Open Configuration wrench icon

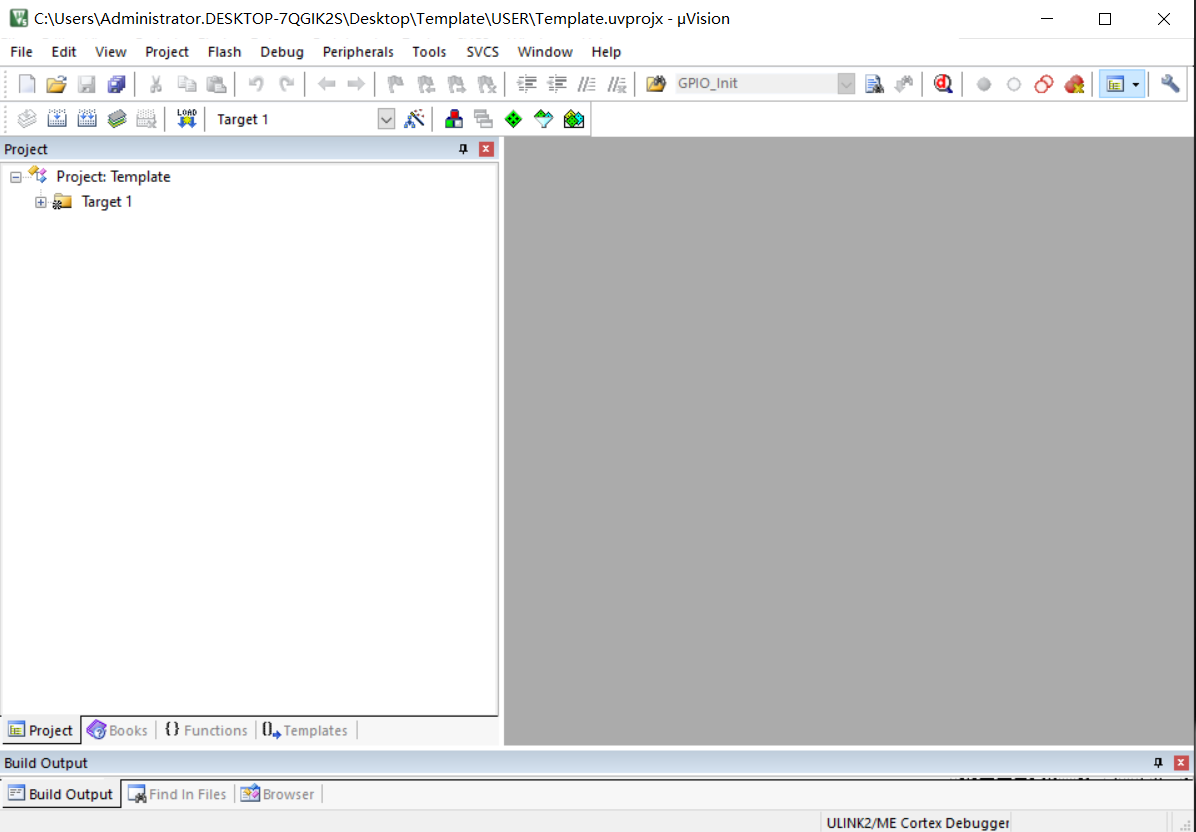1169,84
